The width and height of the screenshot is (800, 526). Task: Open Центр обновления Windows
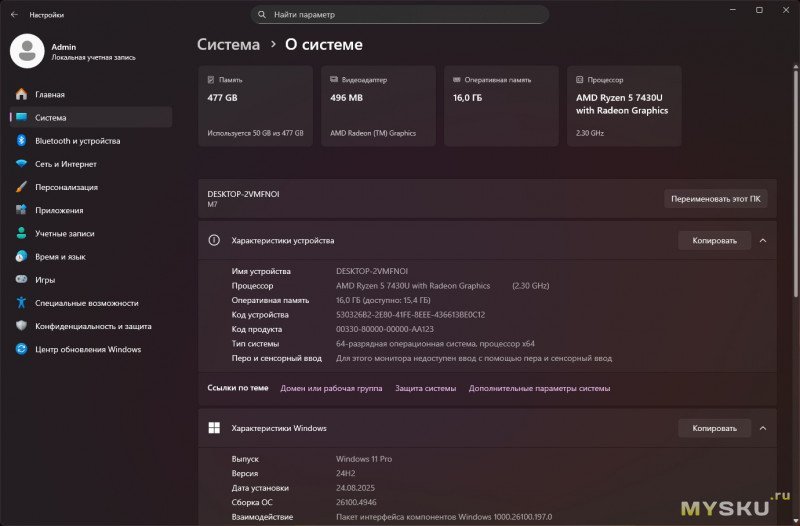[x=91, y=349]
